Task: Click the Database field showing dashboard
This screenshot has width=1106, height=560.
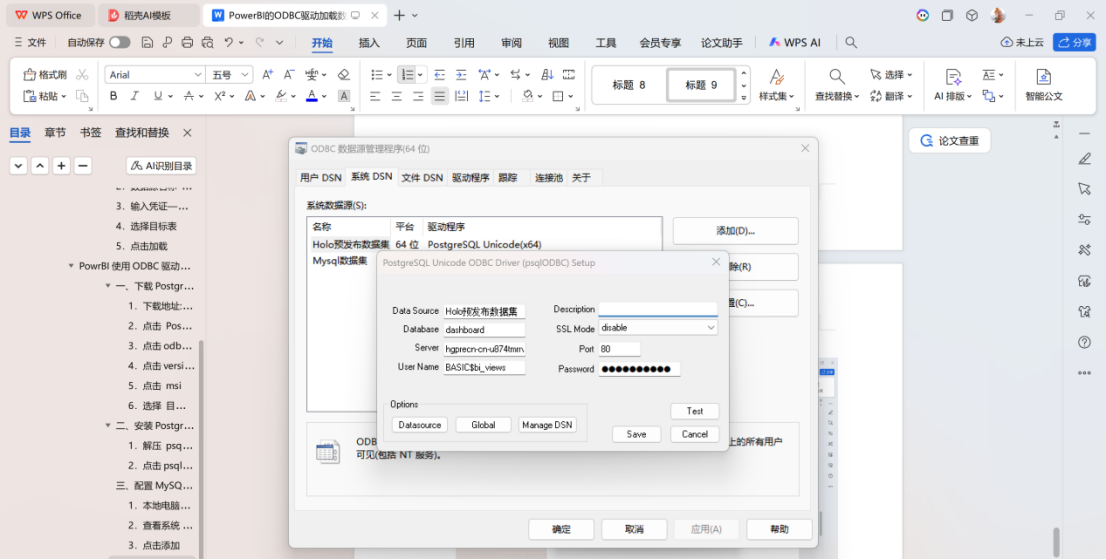Action: (x=485, y=329)
